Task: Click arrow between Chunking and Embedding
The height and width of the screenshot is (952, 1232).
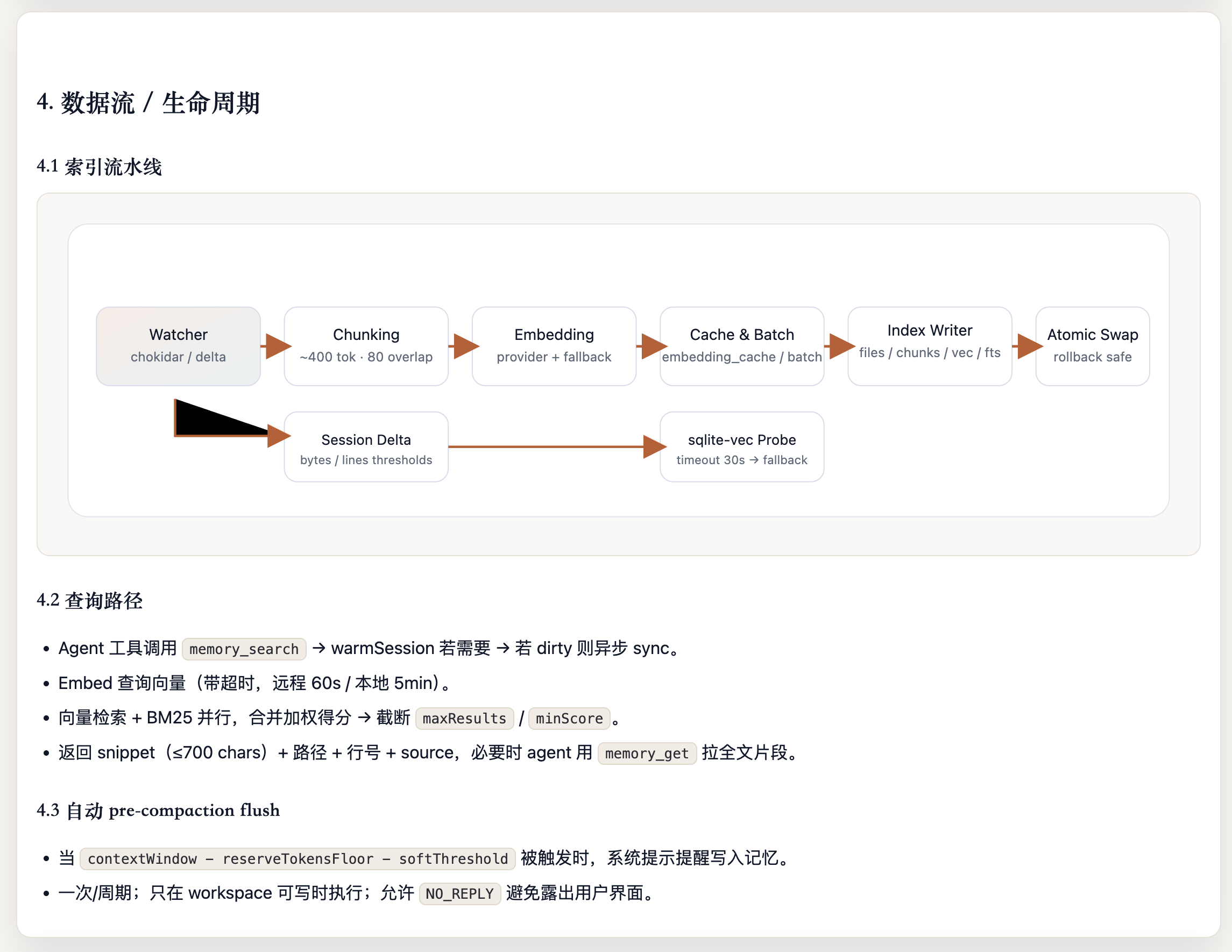Action: [x=465, y=346]
